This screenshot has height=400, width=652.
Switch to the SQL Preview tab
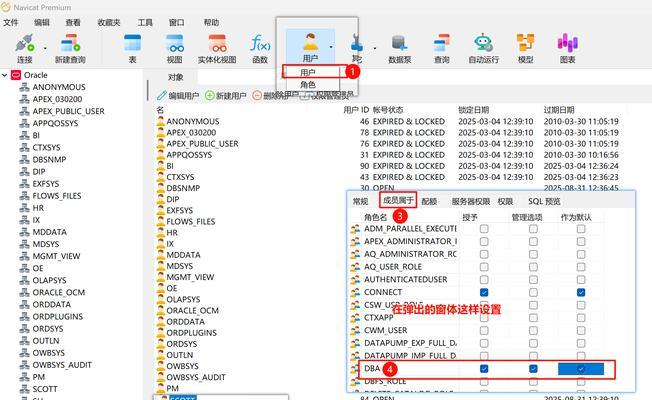point(544,202)
